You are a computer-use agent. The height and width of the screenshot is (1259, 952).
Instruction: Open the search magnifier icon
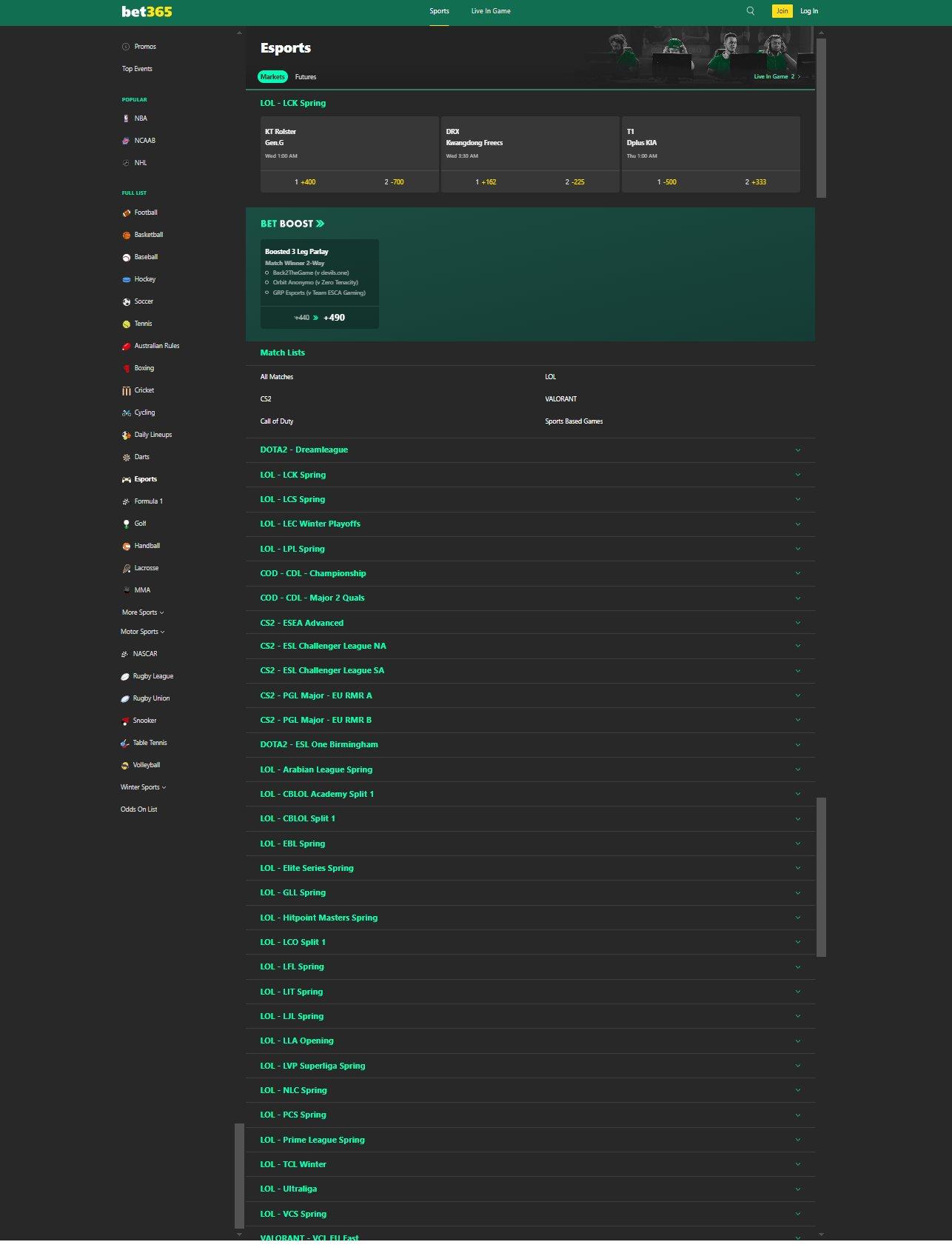[750, 11]
